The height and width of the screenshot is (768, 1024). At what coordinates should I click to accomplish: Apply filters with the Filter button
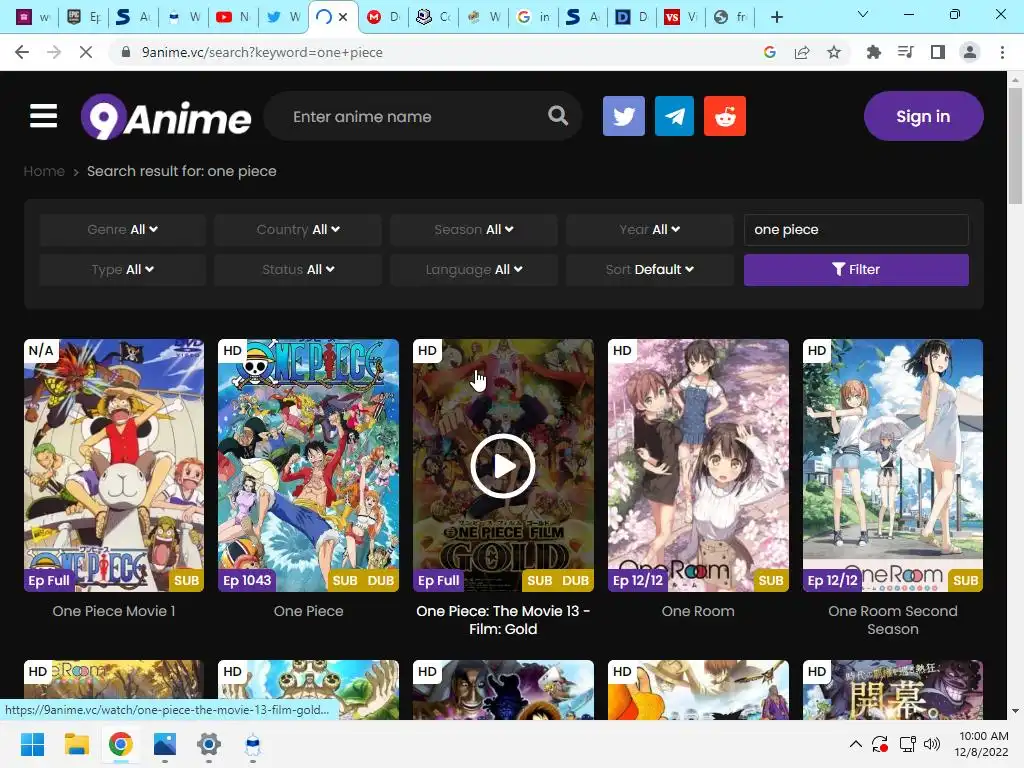856,270
